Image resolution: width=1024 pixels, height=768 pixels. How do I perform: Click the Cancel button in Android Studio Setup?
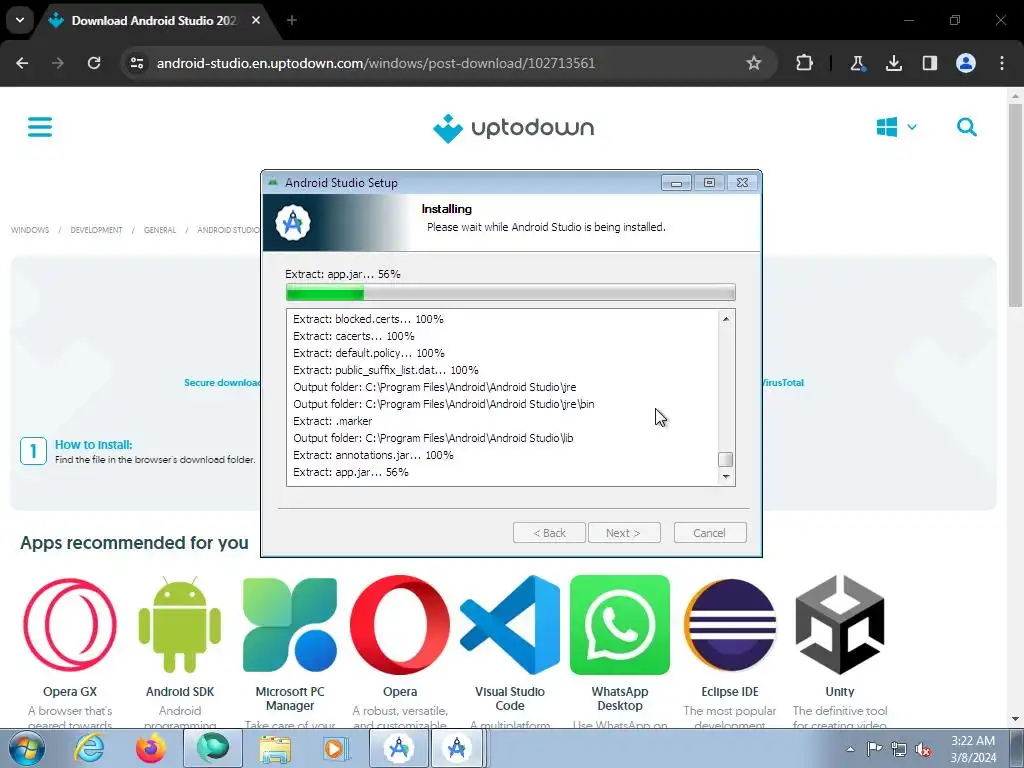[x=710, y=533]
